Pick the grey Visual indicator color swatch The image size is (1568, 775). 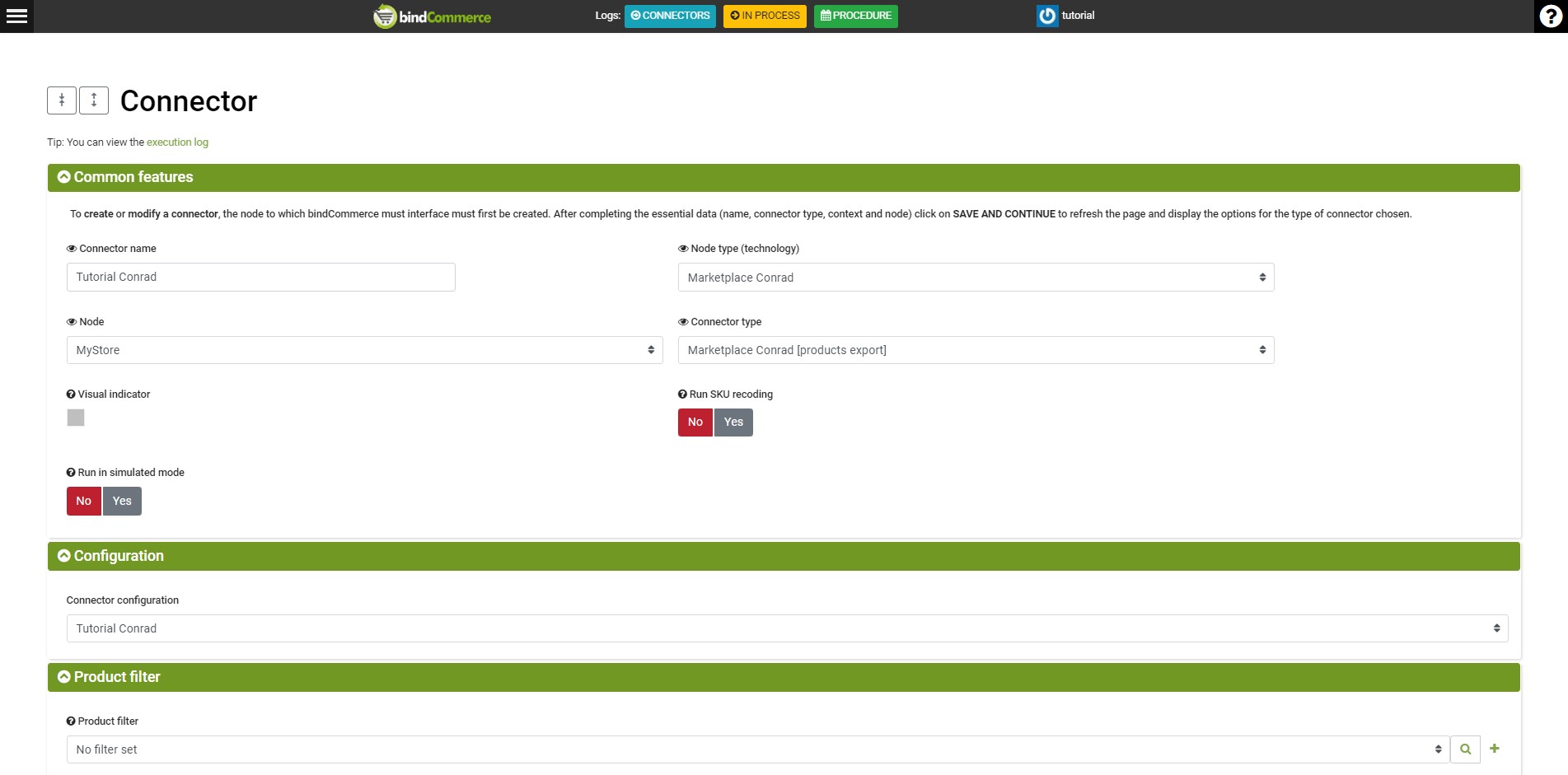[76, 418]
